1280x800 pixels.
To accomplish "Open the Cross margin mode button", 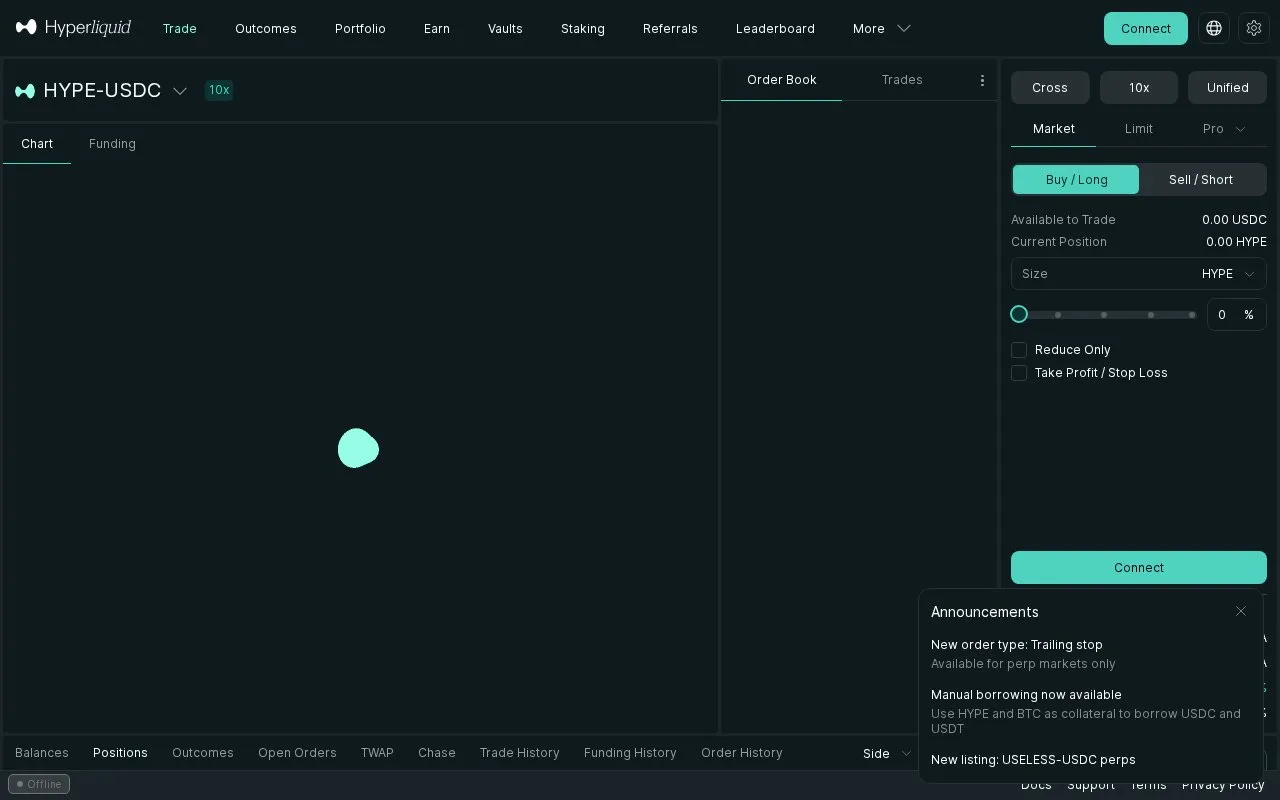I will click(1050, 88).
